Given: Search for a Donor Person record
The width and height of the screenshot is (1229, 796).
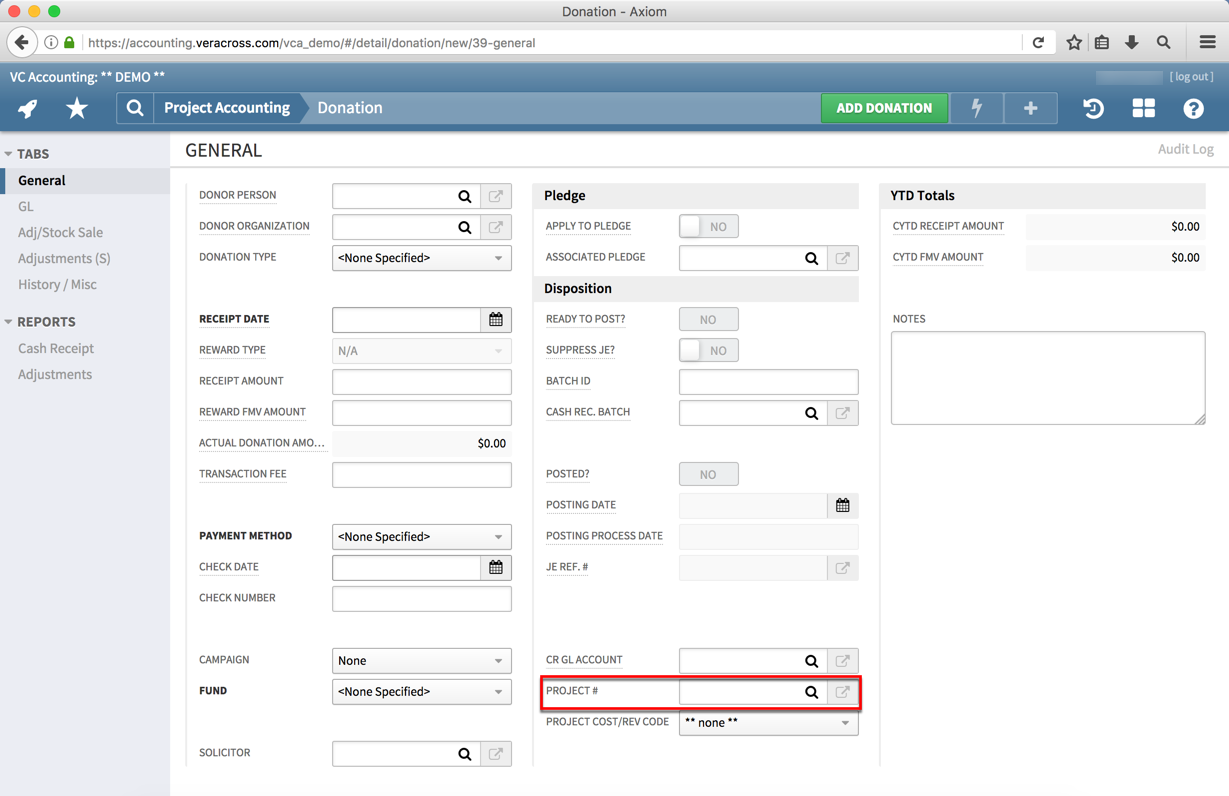Looking at the screenshot, I should tap(465, 196).
